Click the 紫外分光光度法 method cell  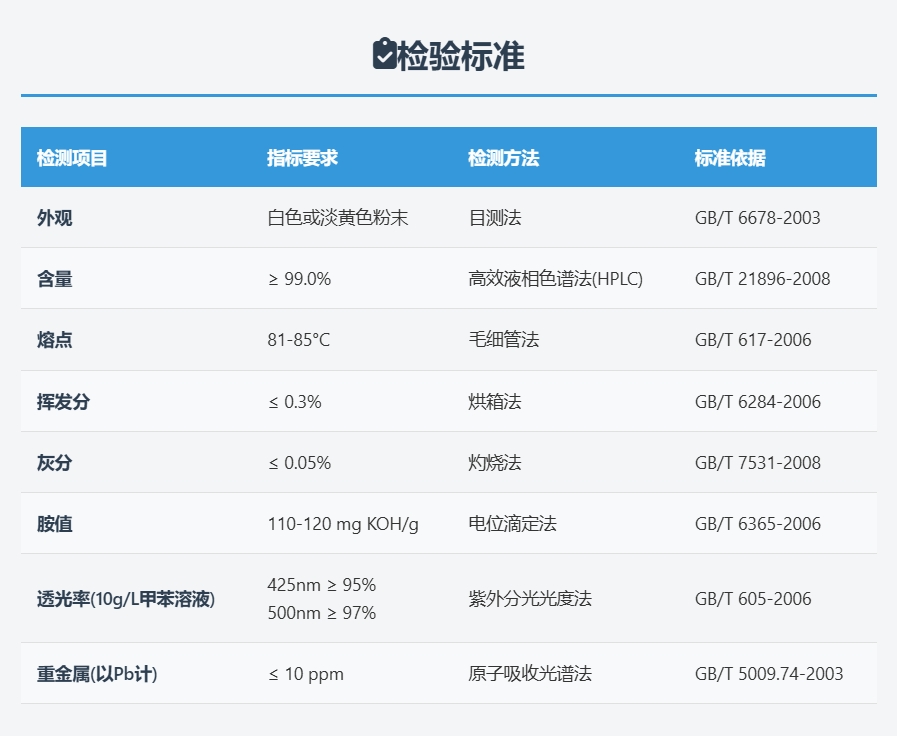click(x=530, y=599)
